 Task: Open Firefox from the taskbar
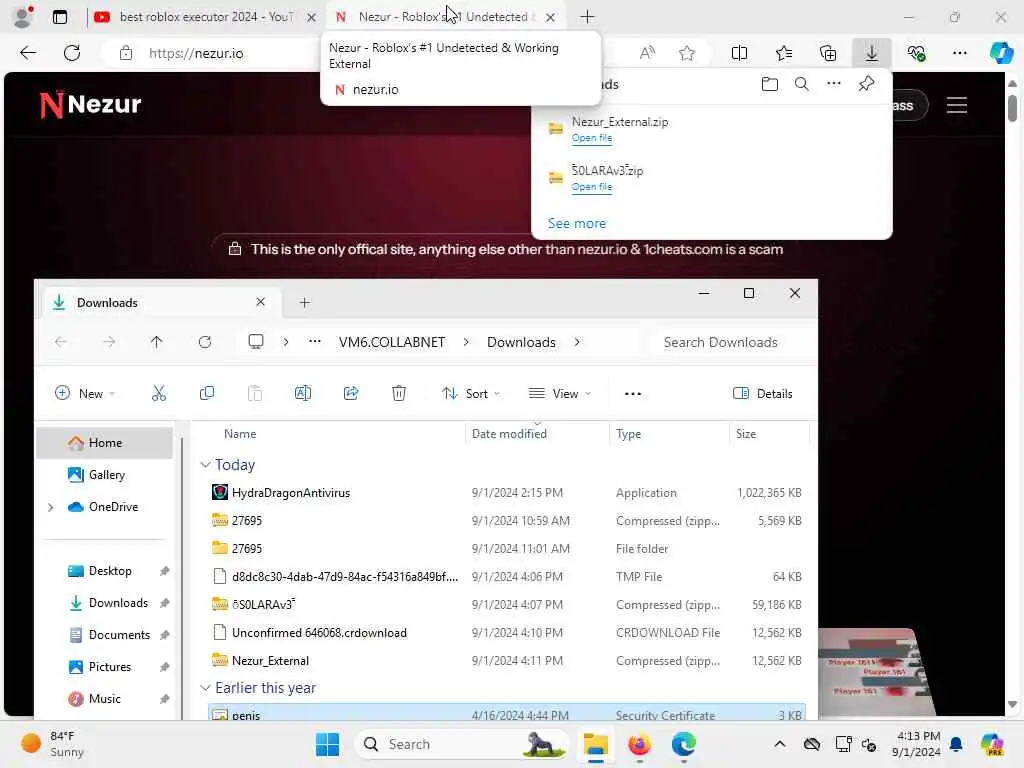(639, 744)
